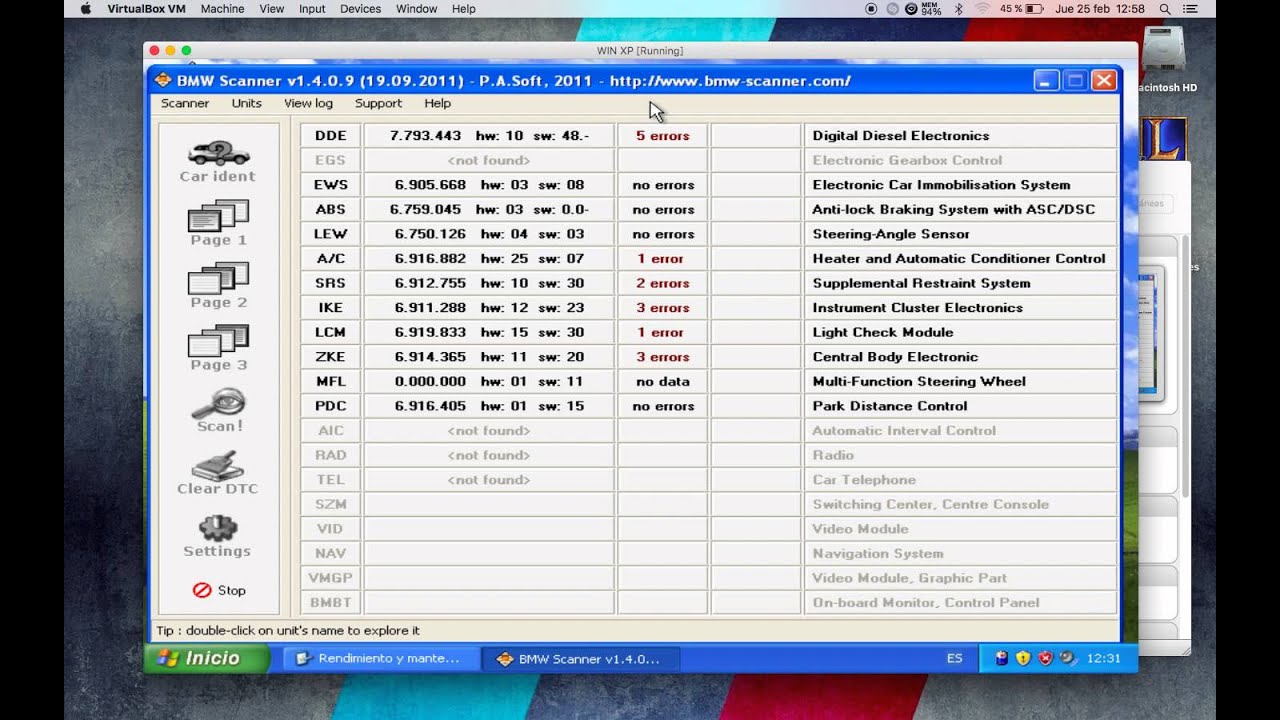Open VirtualBox Devices menu

[360, 9]
